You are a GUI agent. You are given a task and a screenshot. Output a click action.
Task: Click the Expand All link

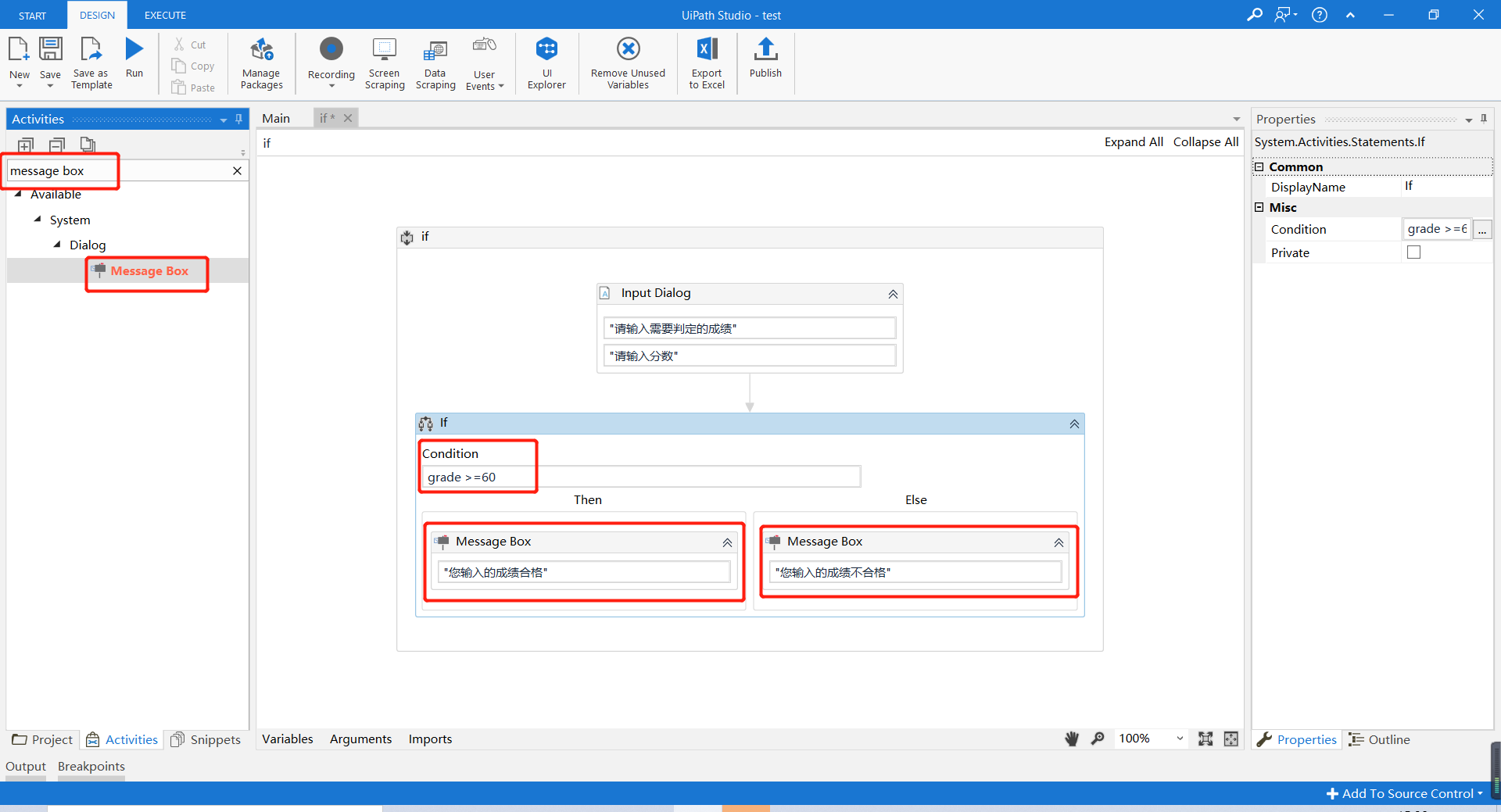(1134, 141)
